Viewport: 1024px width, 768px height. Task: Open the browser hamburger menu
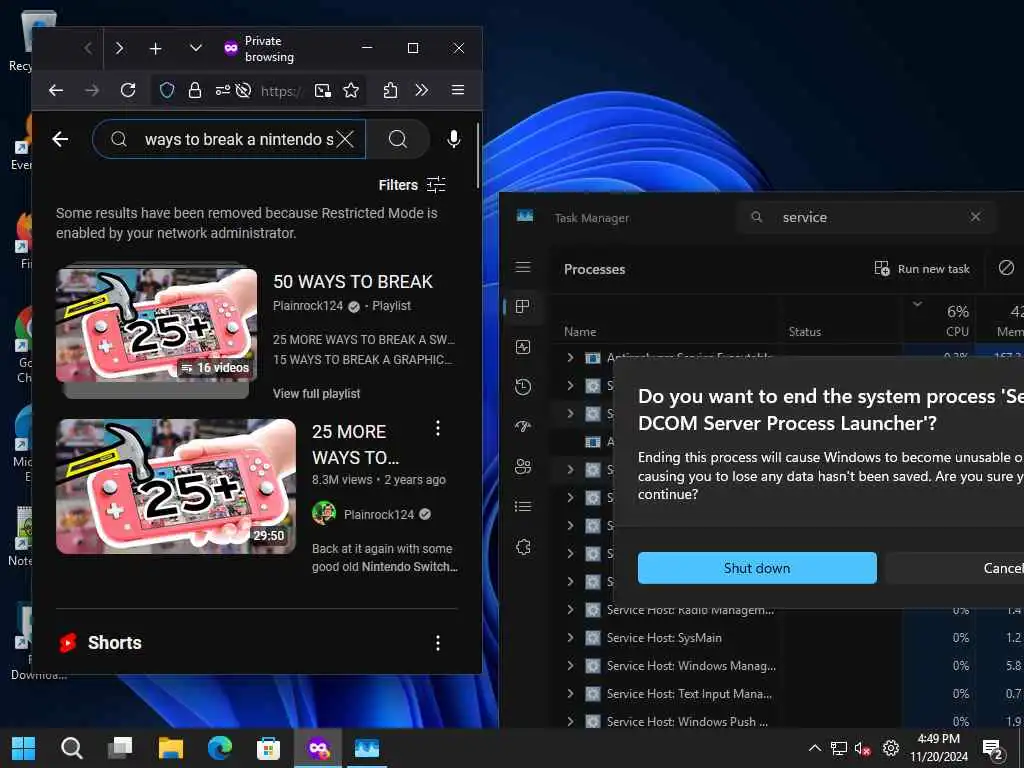458,90
